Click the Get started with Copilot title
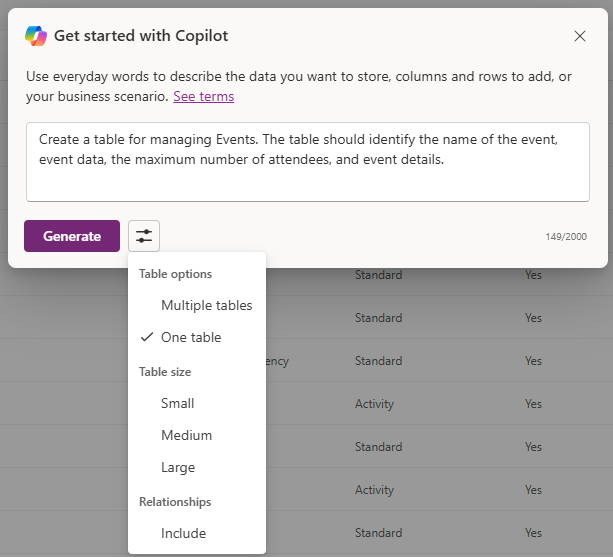This screenshot has height=557, width=613. [141, 36]
